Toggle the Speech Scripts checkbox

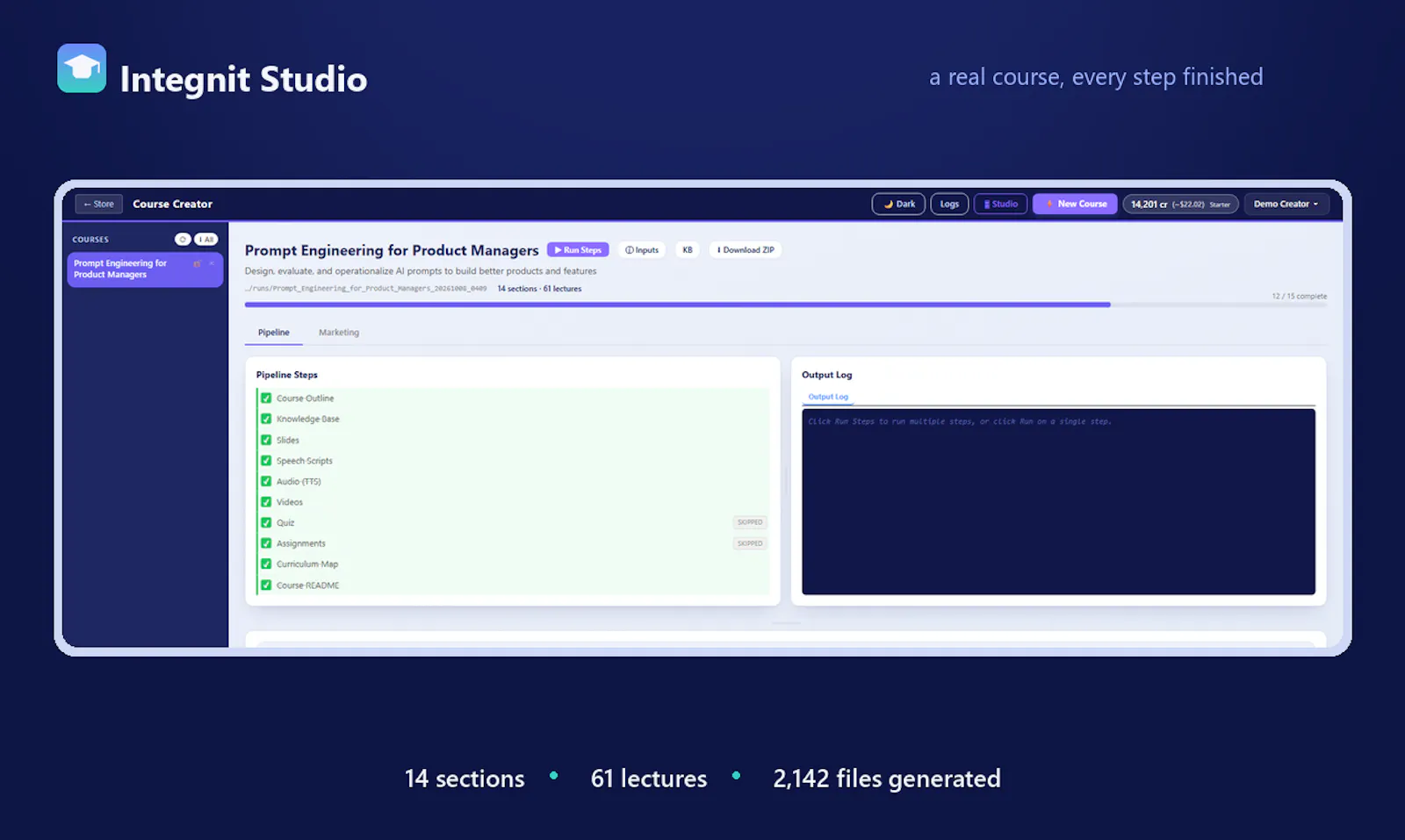[266, 461]
